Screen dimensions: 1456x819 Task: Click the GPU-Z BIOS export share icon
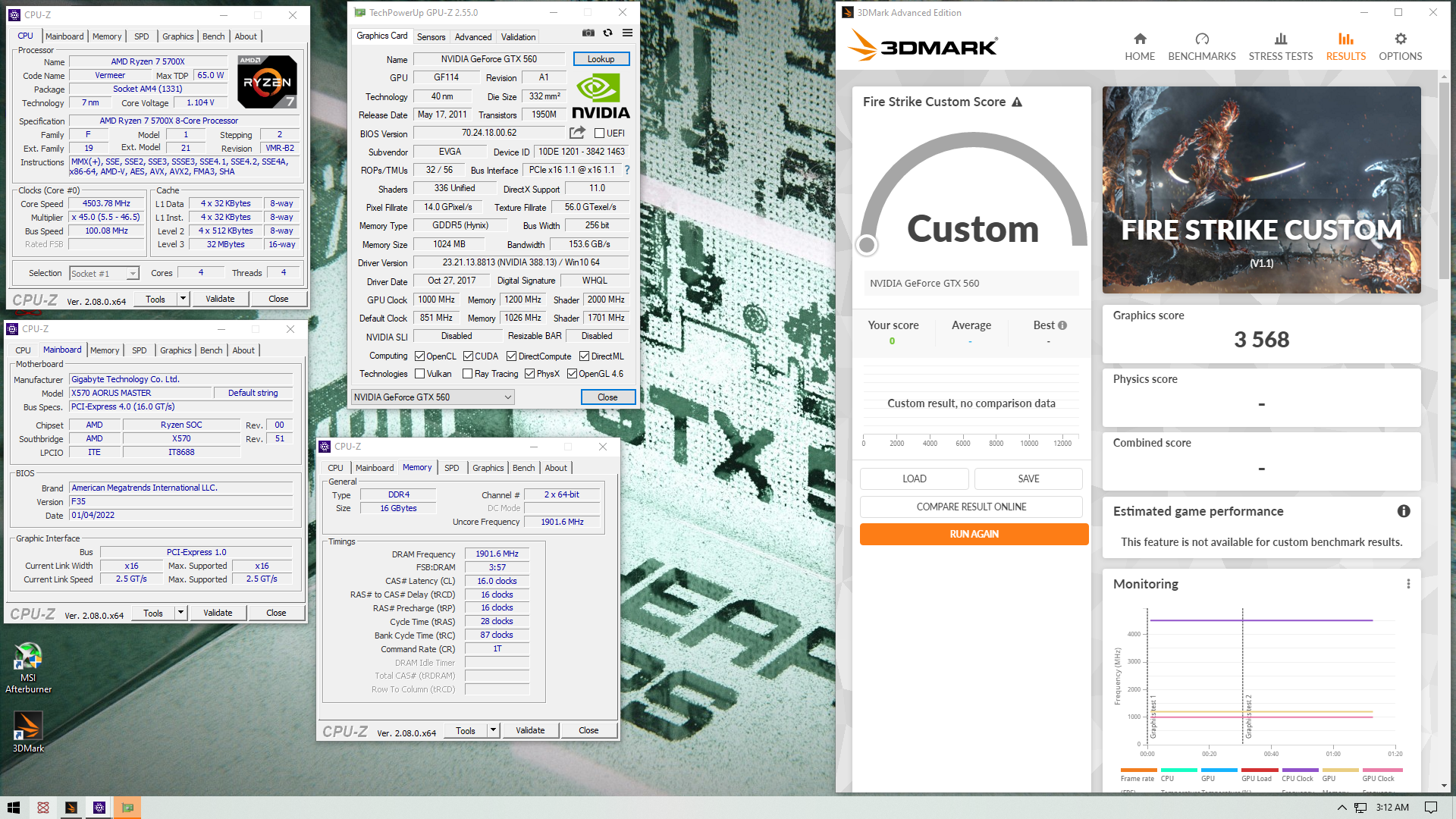[x=578, y=133]
